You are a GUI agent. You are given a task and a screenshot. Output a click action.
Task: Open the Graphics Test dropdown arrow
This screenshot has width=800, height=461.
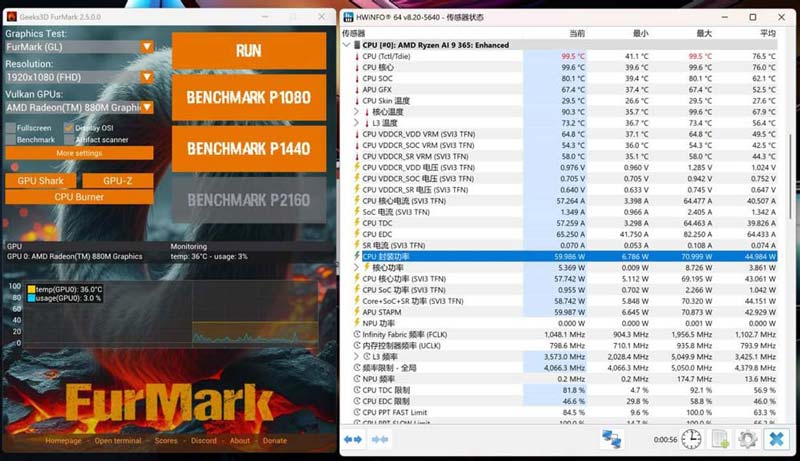[147, 47]
